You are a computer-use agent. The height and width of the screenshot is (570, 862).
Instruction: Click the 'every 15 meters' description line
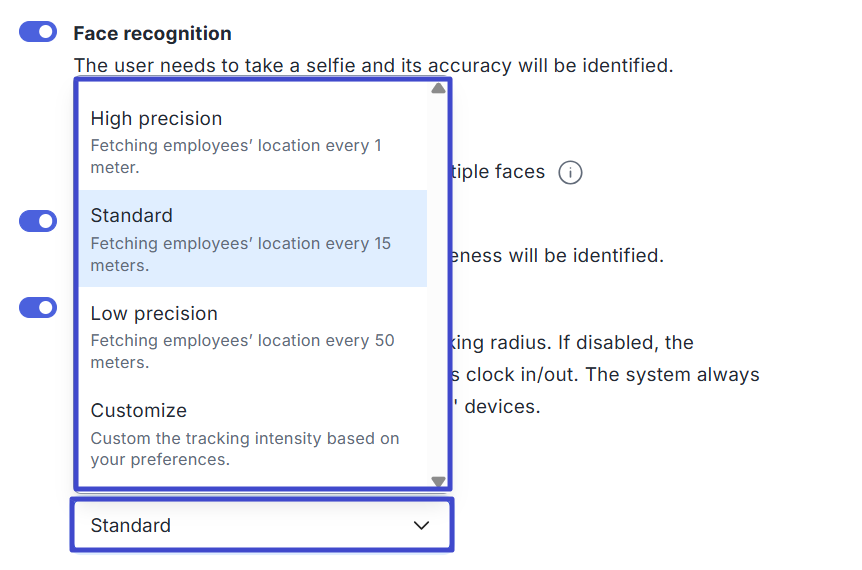pos(240,254)
